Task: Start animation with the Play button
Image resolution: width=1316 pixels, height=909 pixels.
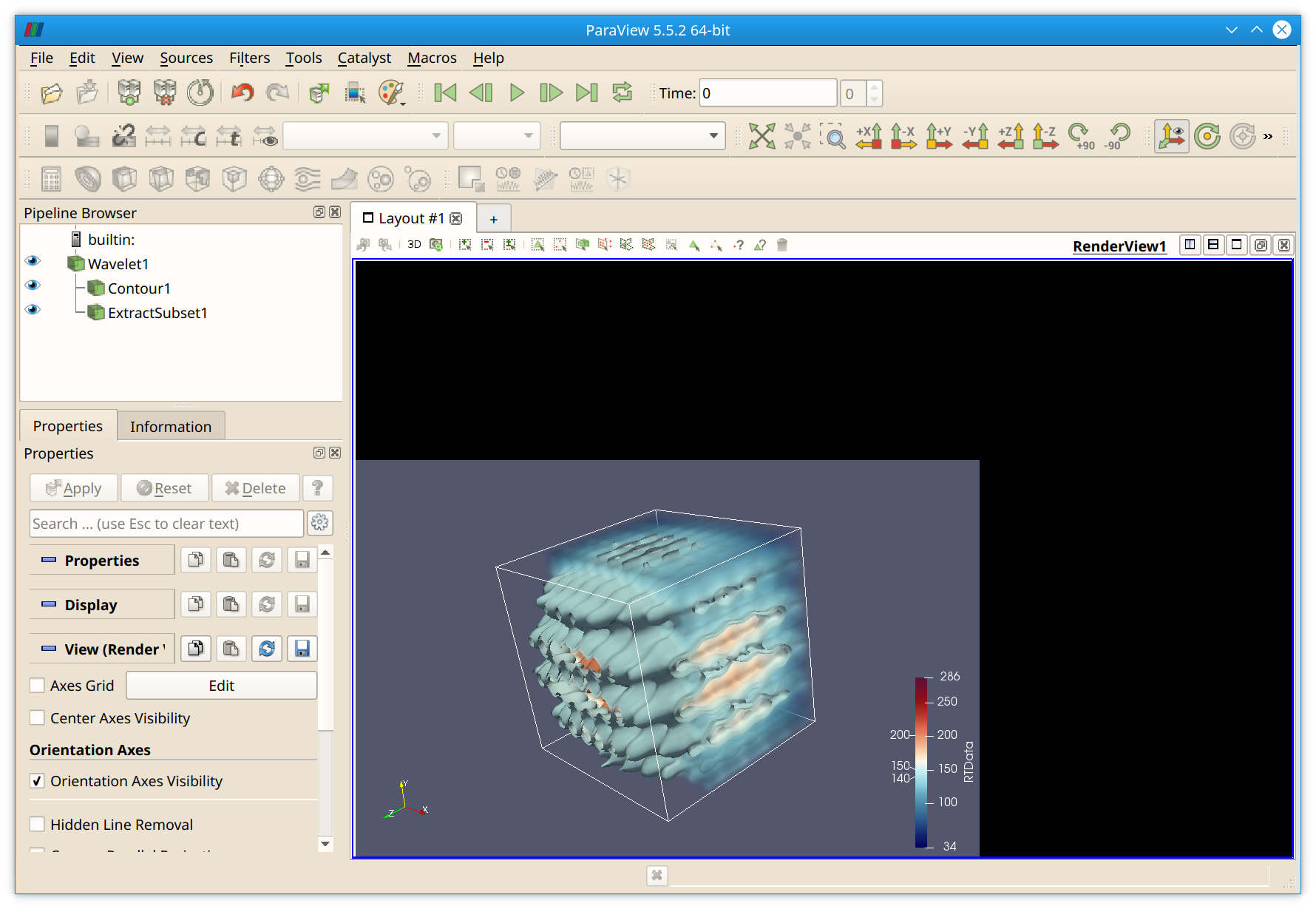Action: pyautogui.click(x=517, y=93)
